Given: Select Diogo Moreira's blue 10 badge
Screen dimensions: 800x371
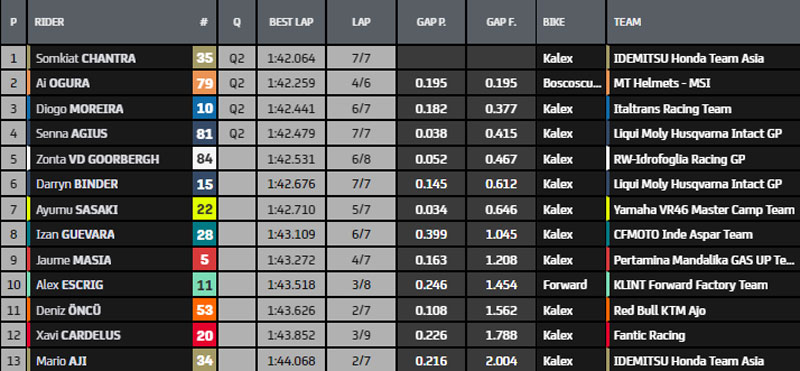Looking at the screenshot, I should pyautogui.click(x=205, y=109).
